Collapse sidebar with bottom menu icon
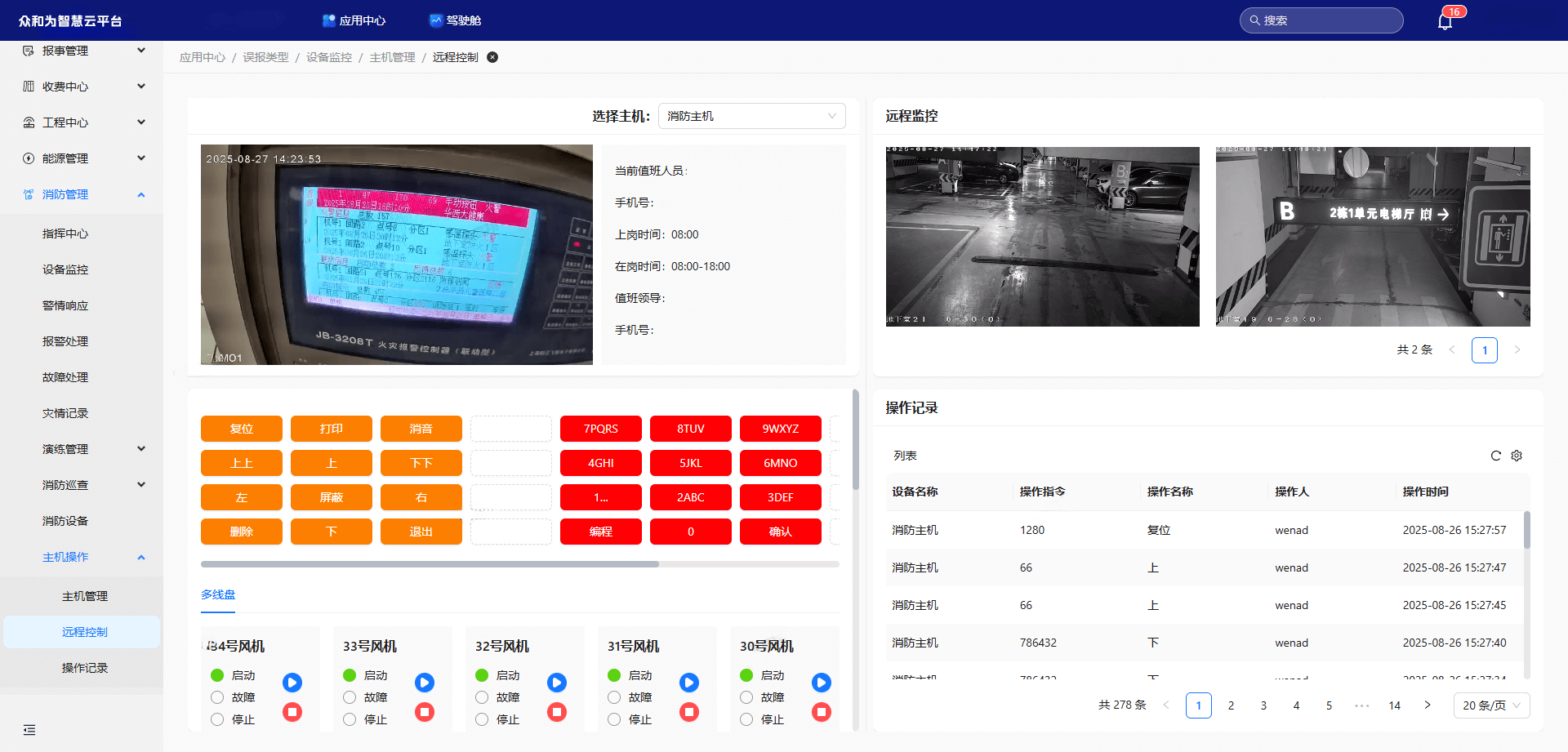The image size is (1568, 752). point(29,730)
